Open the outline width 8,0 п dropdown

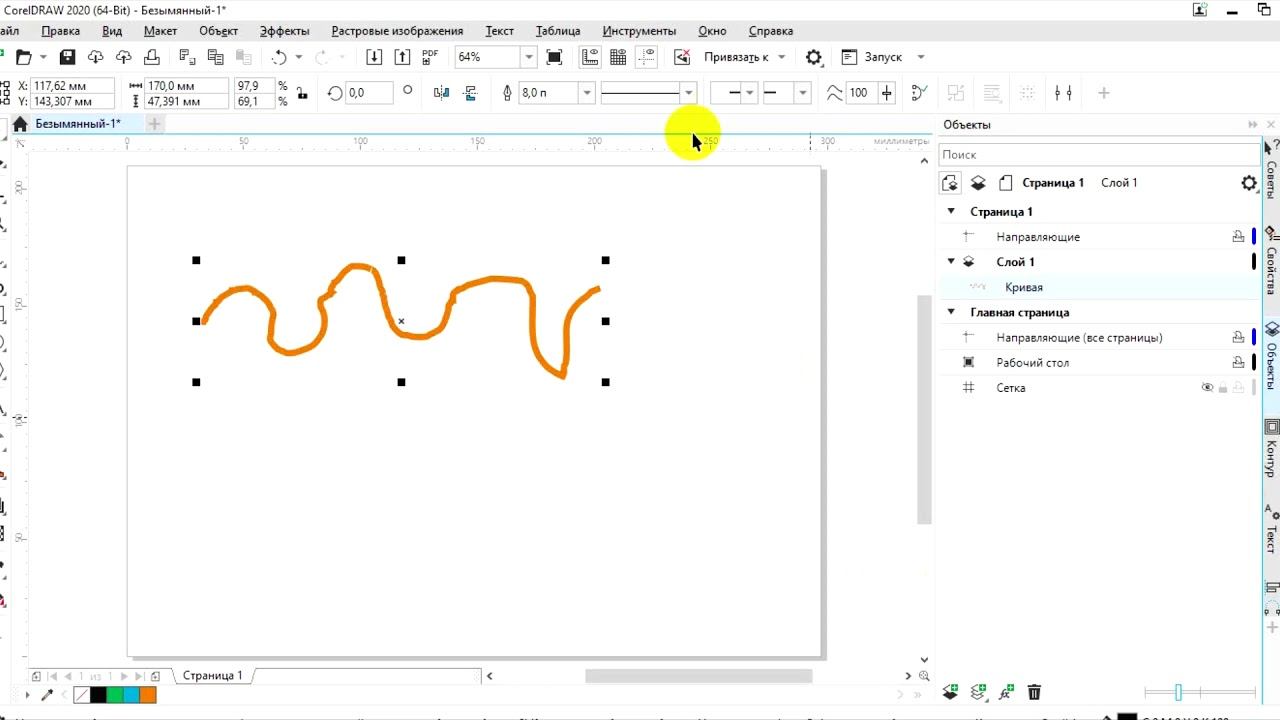tap(587, 93)
